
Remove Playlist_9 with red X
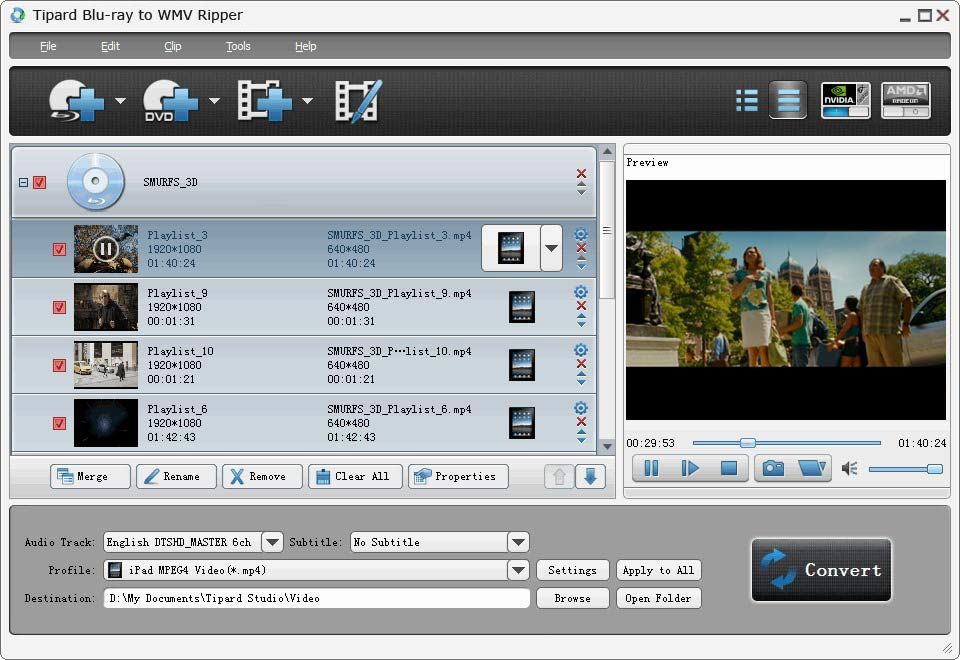(582, 306)
